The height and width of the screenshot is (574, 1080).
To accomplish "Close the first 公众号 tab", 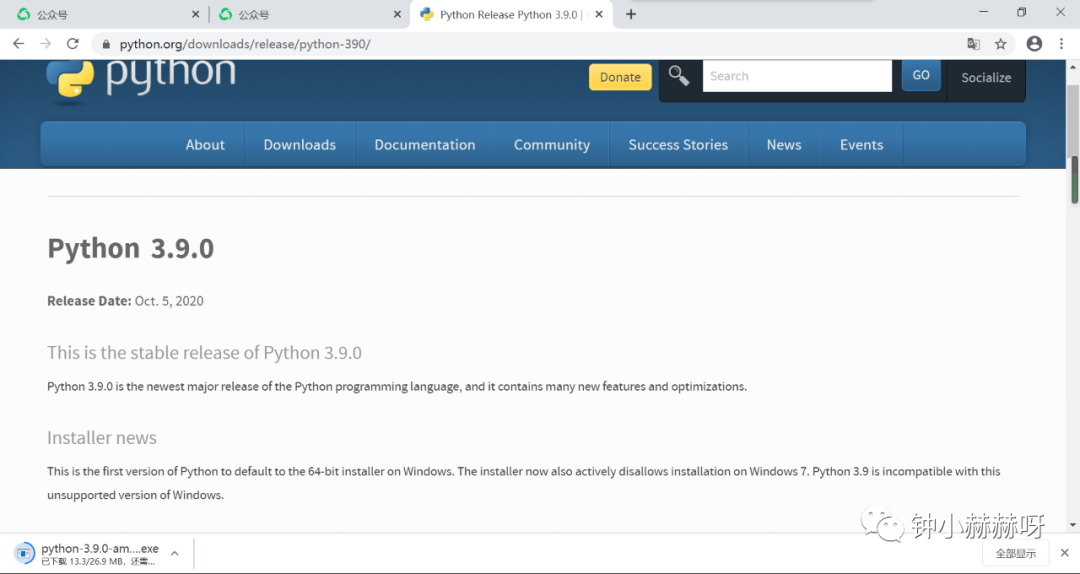I will (196, 14).
